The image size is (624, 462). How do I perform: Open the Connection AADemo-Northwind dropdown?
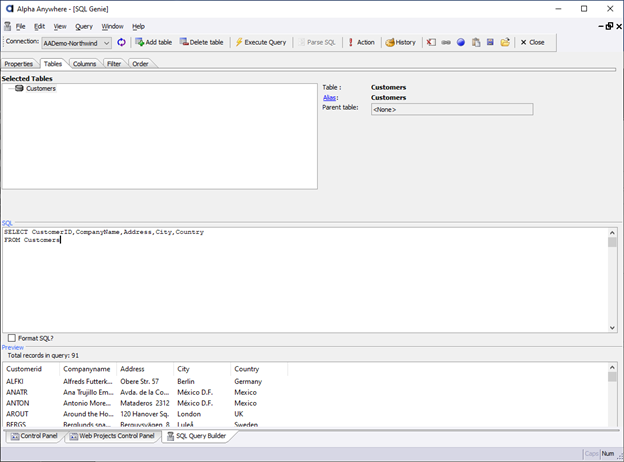[76, 43]
